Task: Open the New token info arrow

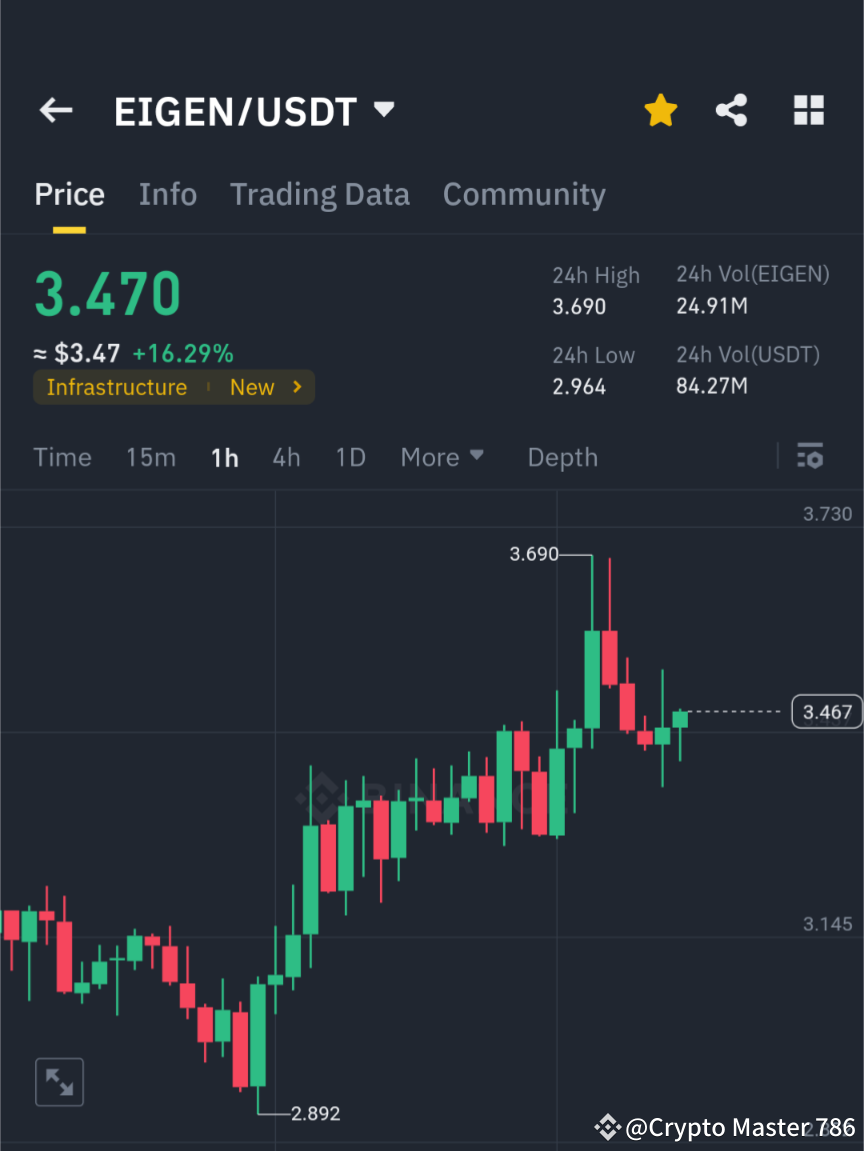Action: pyautogui.click(x=297, y=387)
